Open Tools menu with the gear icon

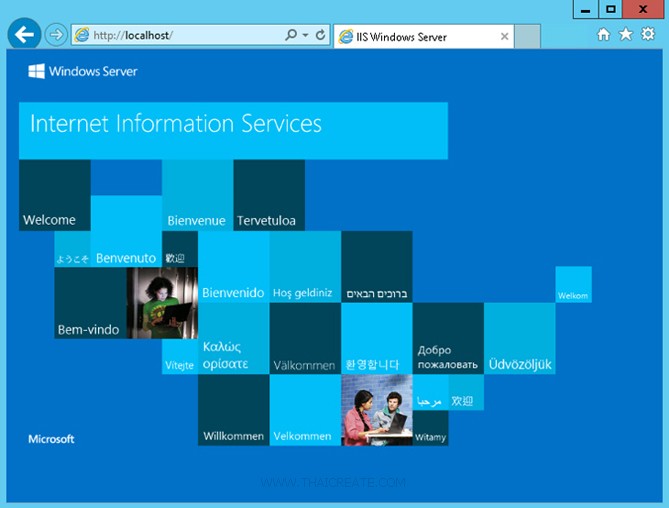coord(648,34)
